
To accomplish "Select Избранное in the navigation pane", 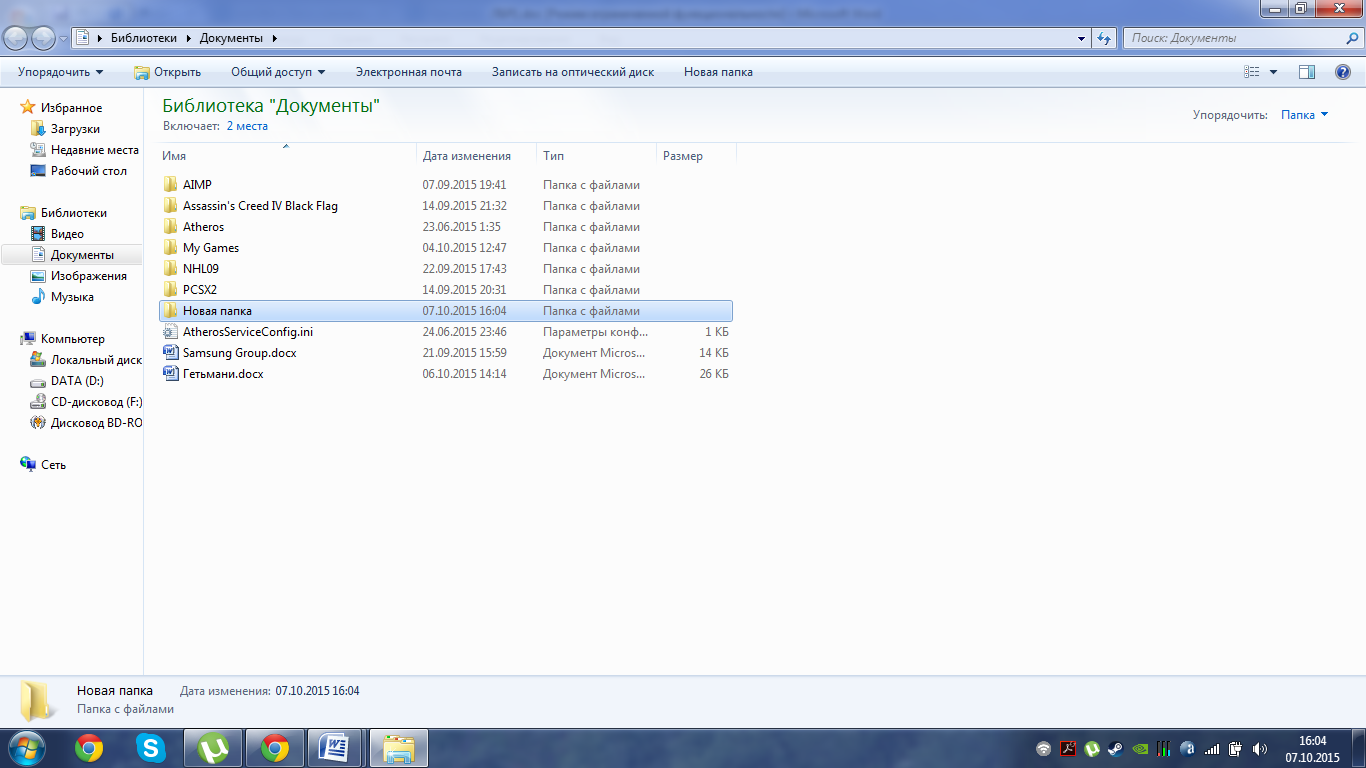I will point(71,108).
